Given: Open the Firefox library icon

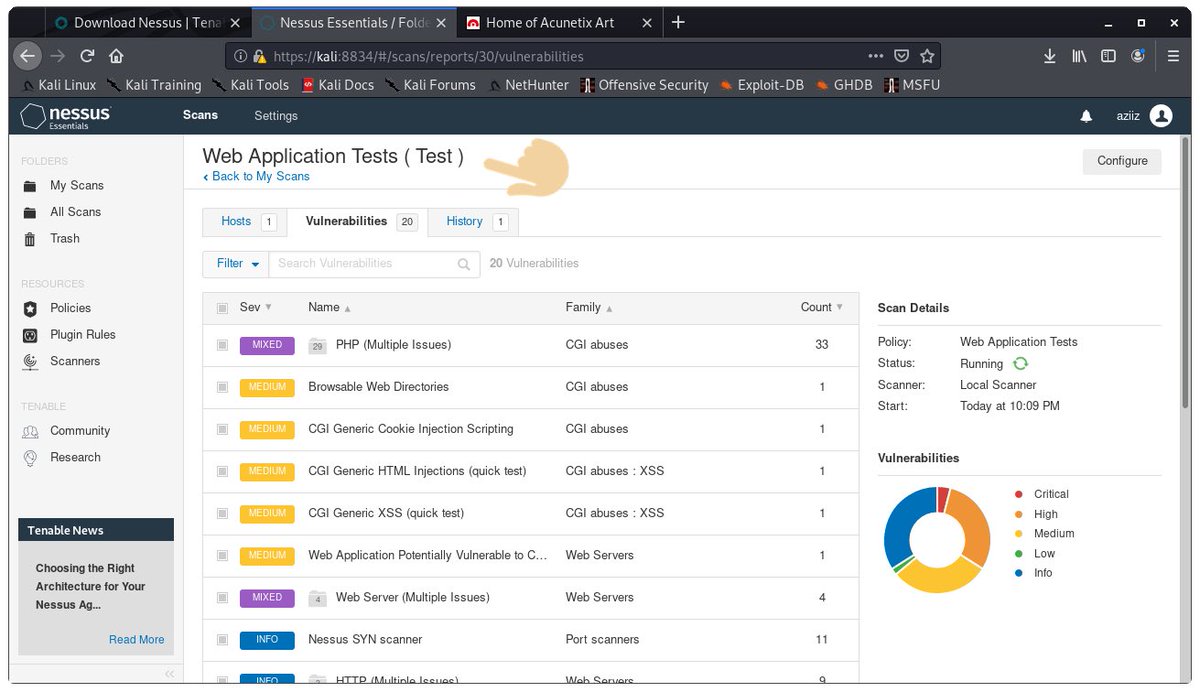Looking at the screenshot, I should pyautogui.click(x=1079, y=57).
